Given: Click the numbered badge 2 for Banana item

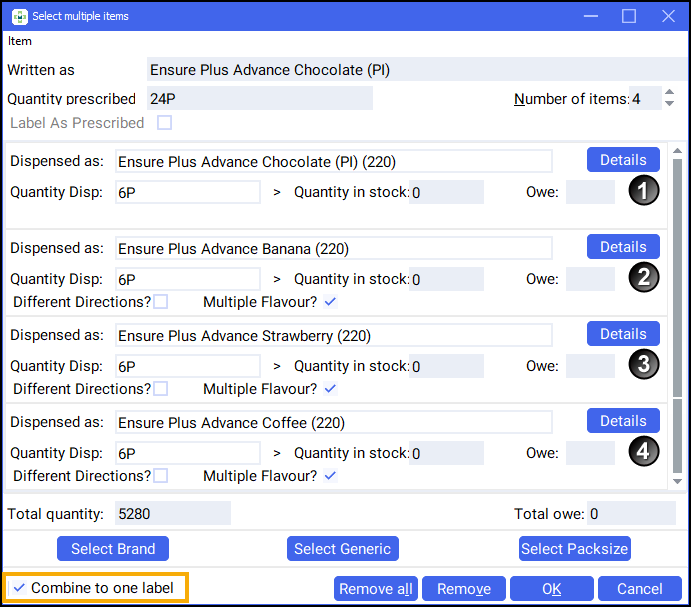Looking at the screenshot, I should click(x=644, y=278).
